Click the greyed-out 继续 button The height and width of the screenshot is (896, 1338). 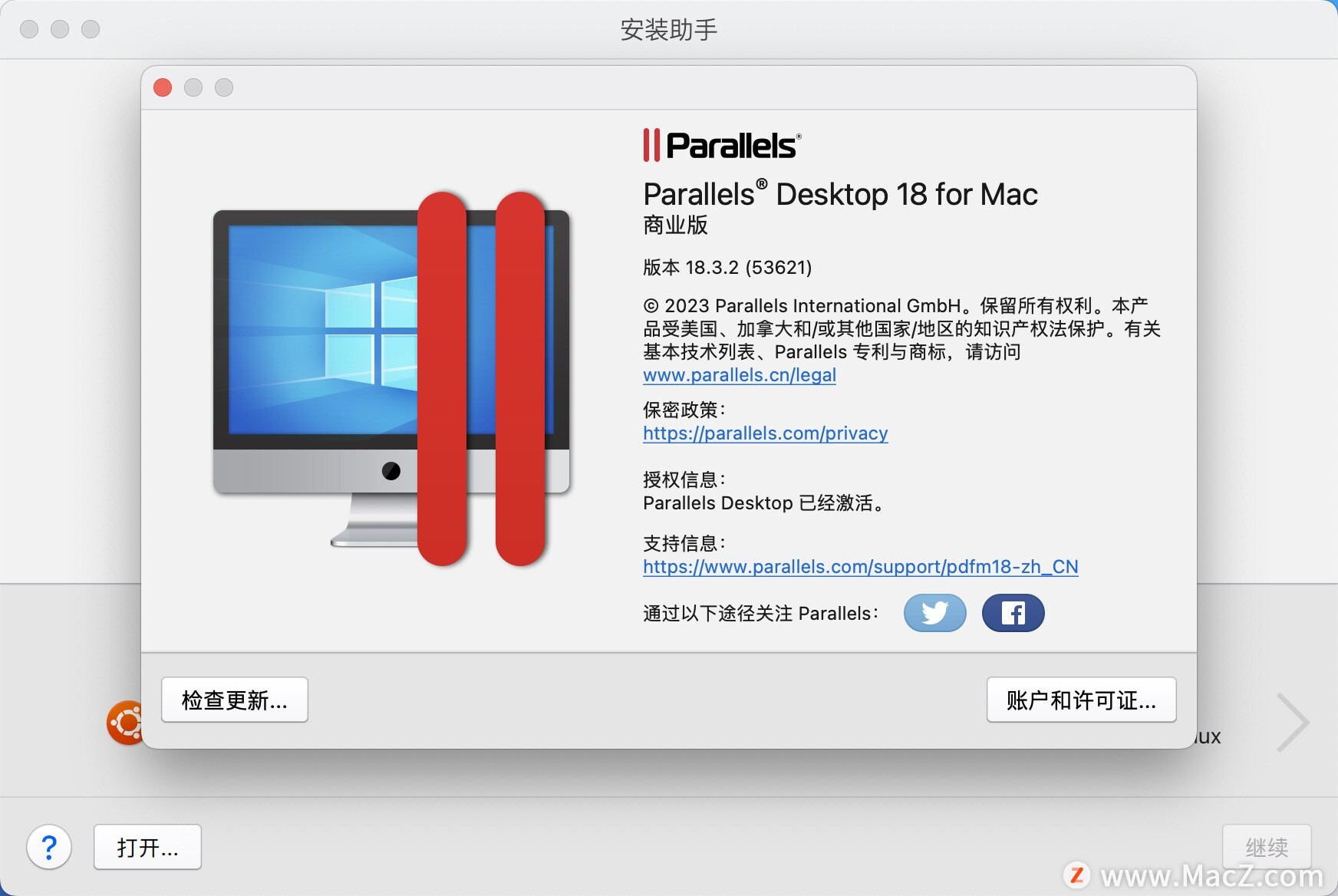[1267, 847]
